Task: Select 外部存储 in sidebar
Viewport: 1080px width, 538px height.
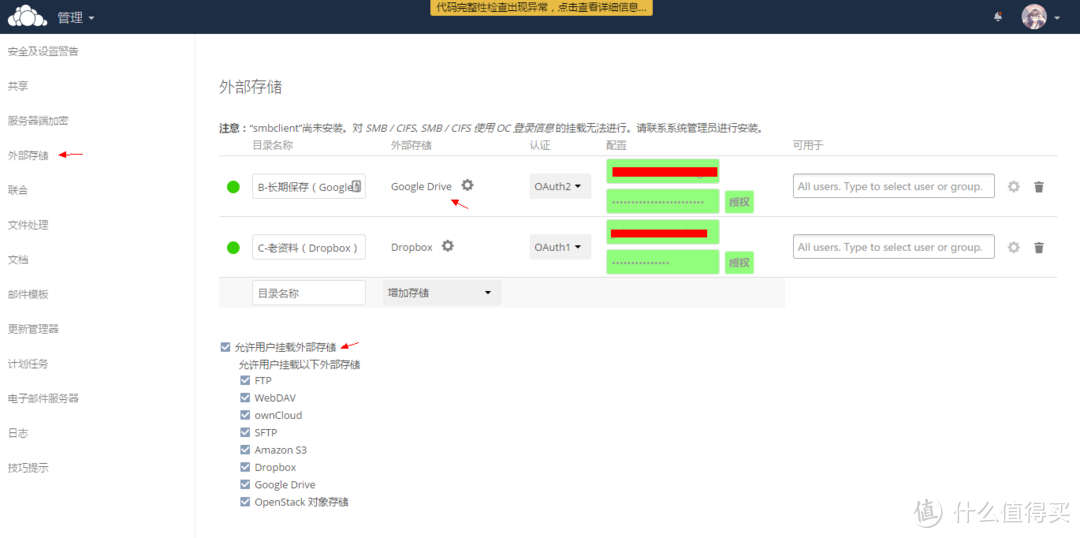Action: (x=28, y=155)
